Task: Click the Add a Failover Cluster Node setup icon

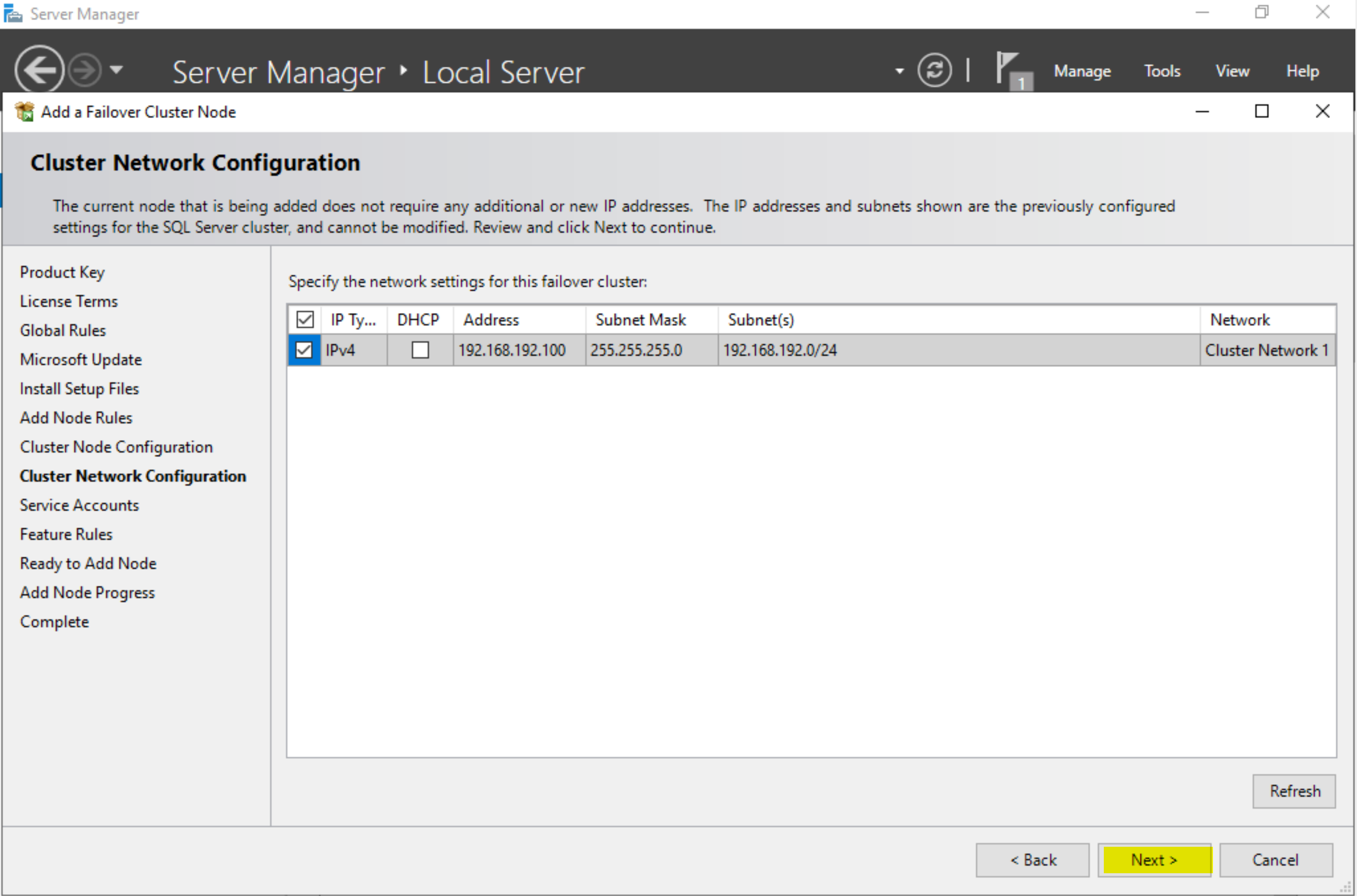Action: (x=24, y=111)
